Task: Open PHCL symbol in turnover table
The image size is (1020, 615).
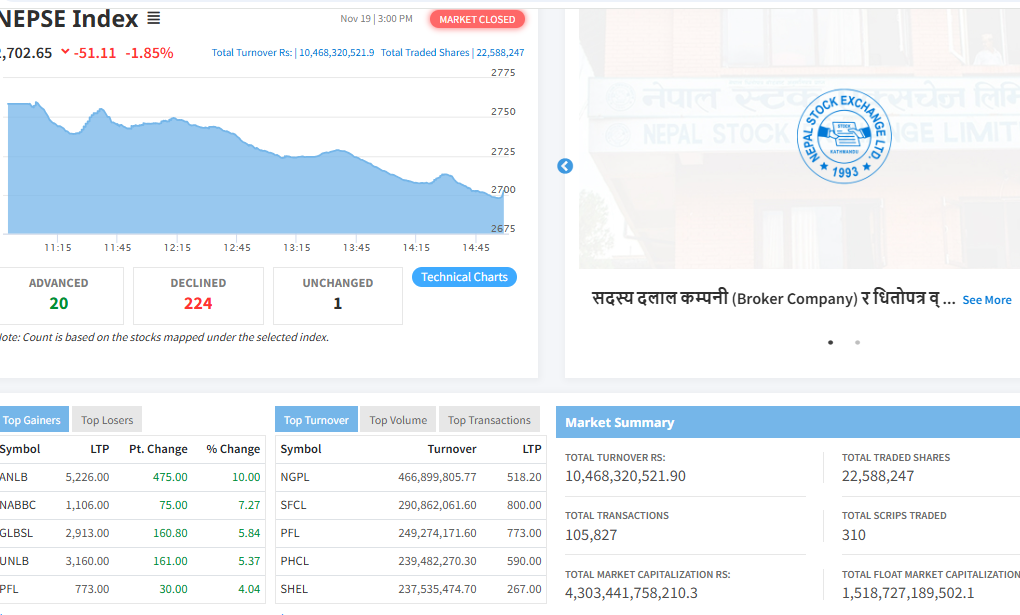Action: [x=295, y=561]
